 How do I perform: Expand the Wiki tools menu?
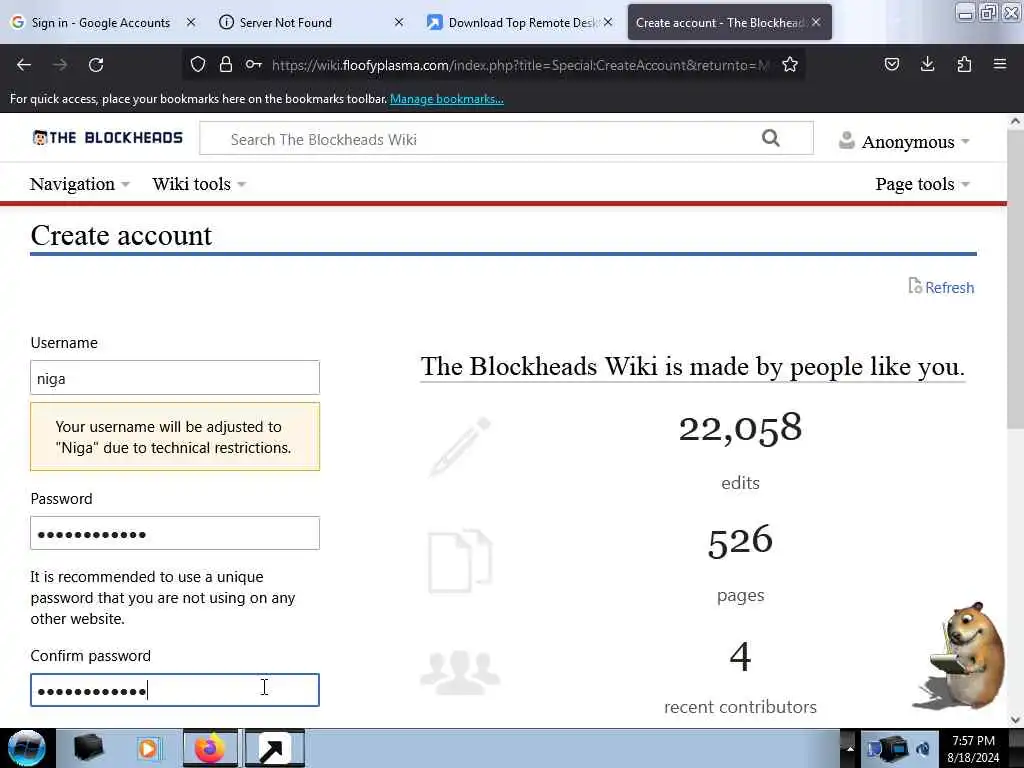199,184
